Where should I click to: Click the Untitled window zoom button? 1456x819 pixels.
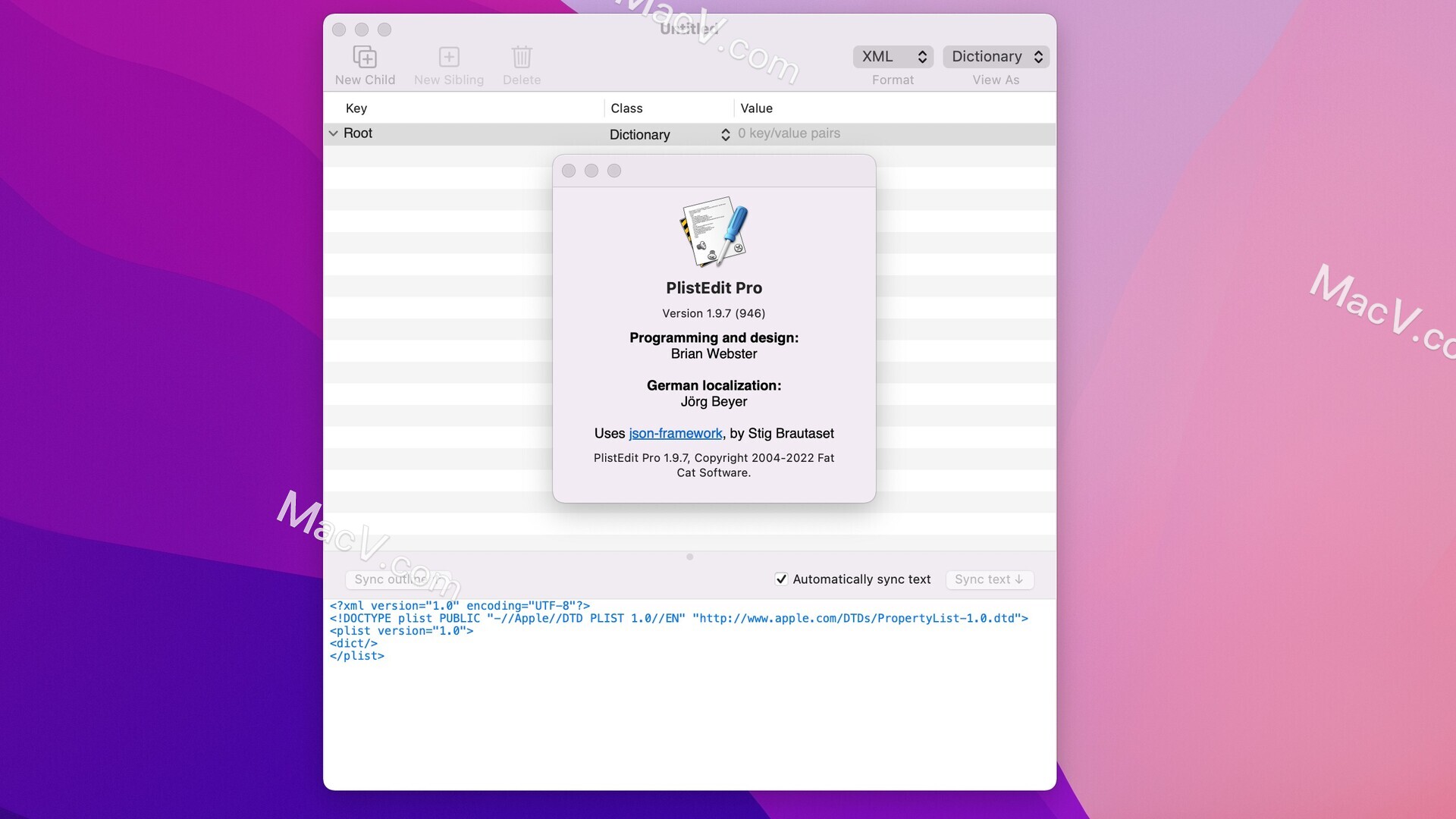click(384, 30)
